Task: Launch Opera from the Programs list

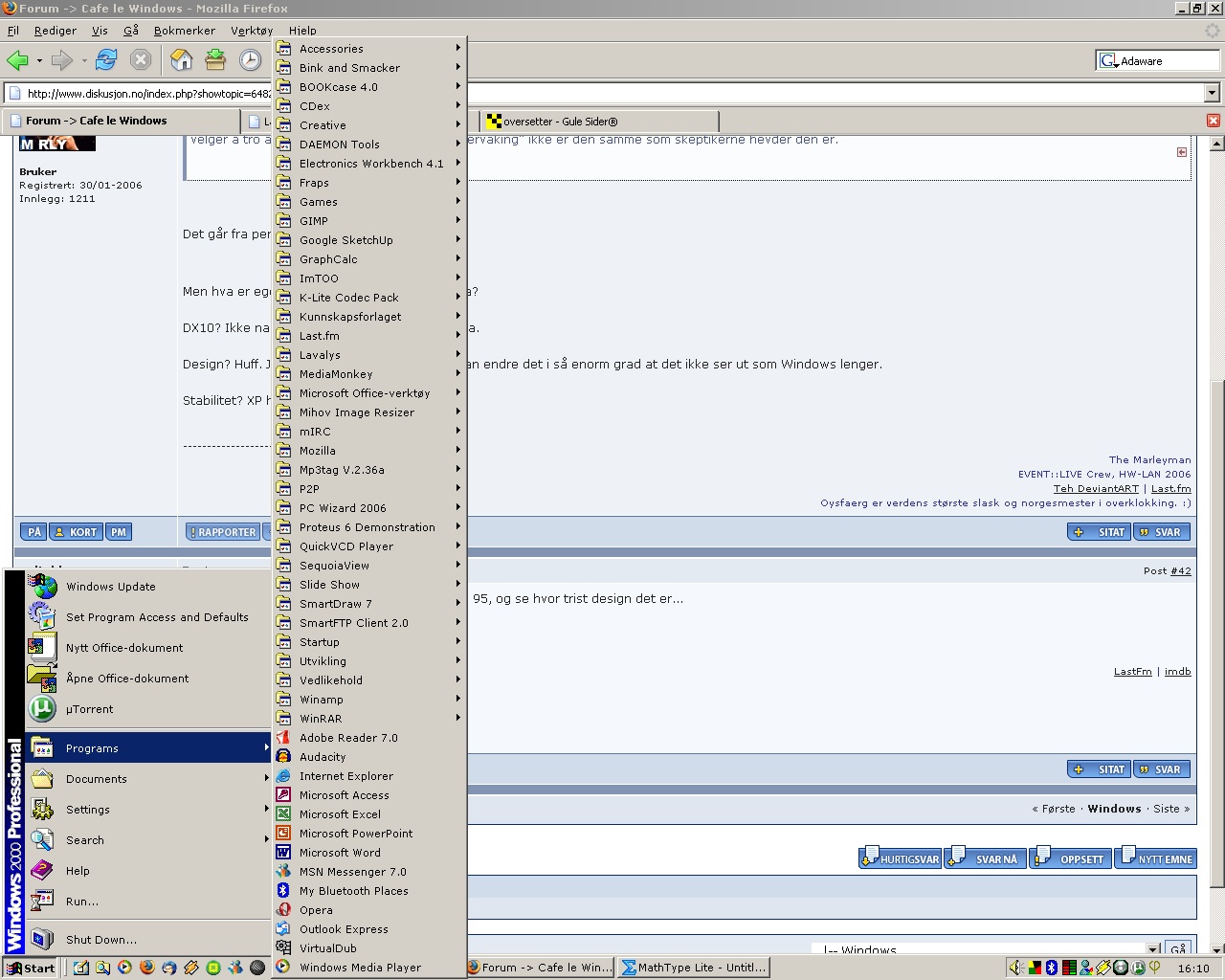Action: (x=369, y=910)
